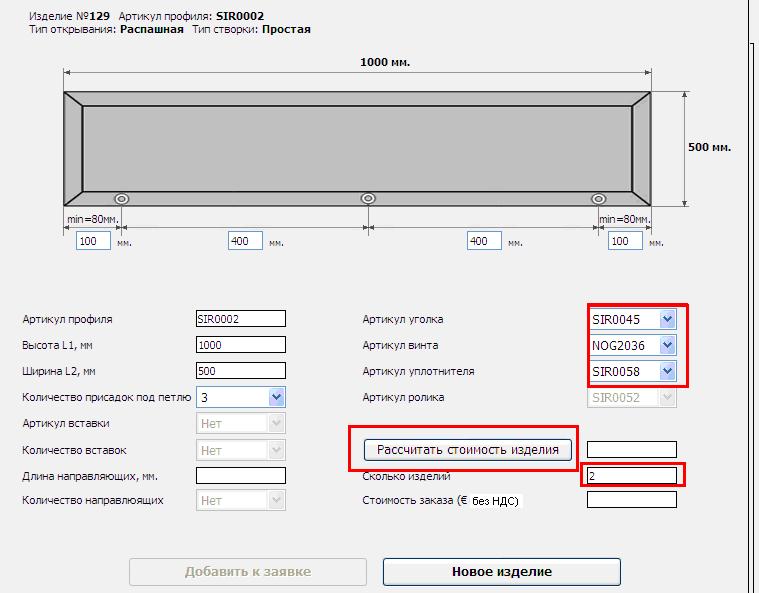The image size is (759, 593).
Task: Select the Высота L1 input field
Action: tap(240, 345)
